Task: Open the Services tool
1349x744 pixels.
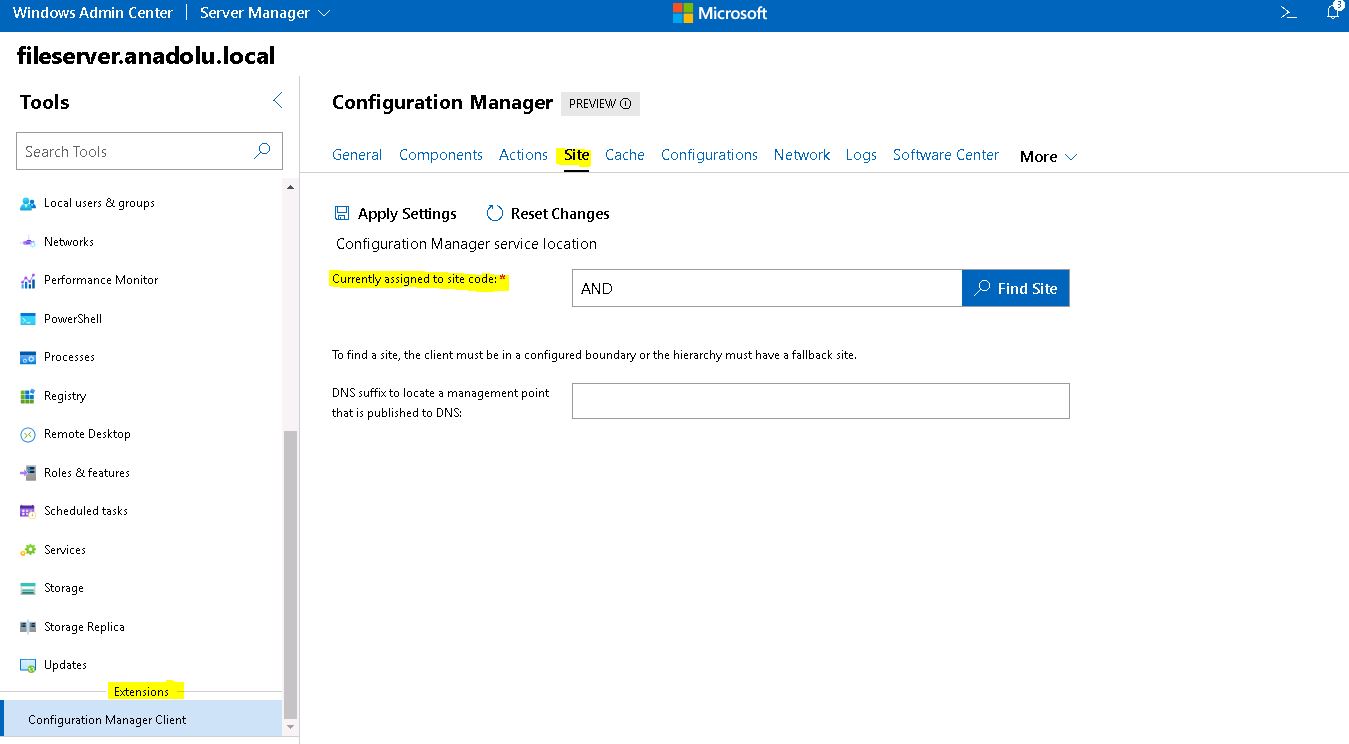Action: pyautogui.click(x=66, y=549)
